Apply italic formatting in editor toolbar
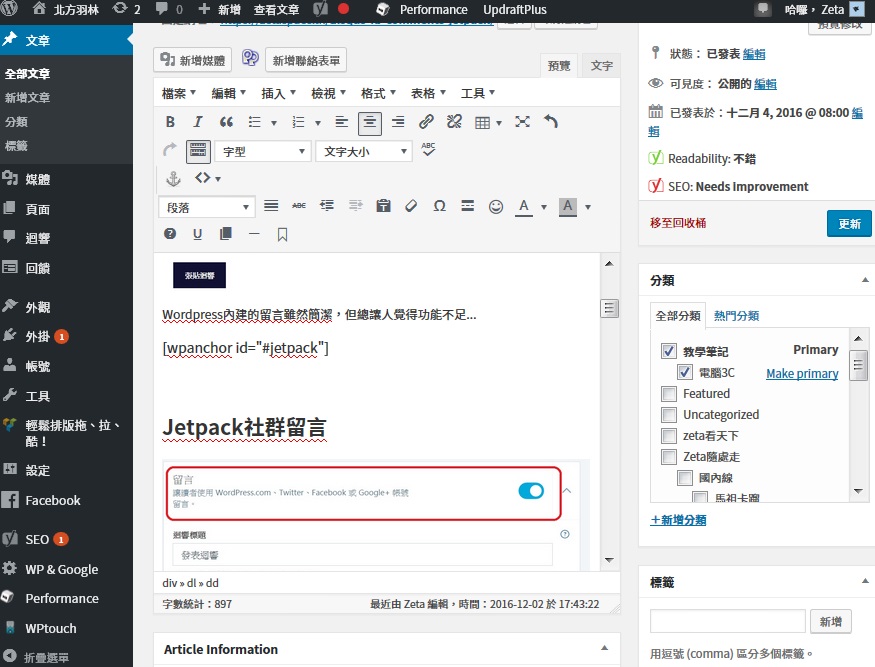This screenshot has height=667, width=875. [198, 122]
